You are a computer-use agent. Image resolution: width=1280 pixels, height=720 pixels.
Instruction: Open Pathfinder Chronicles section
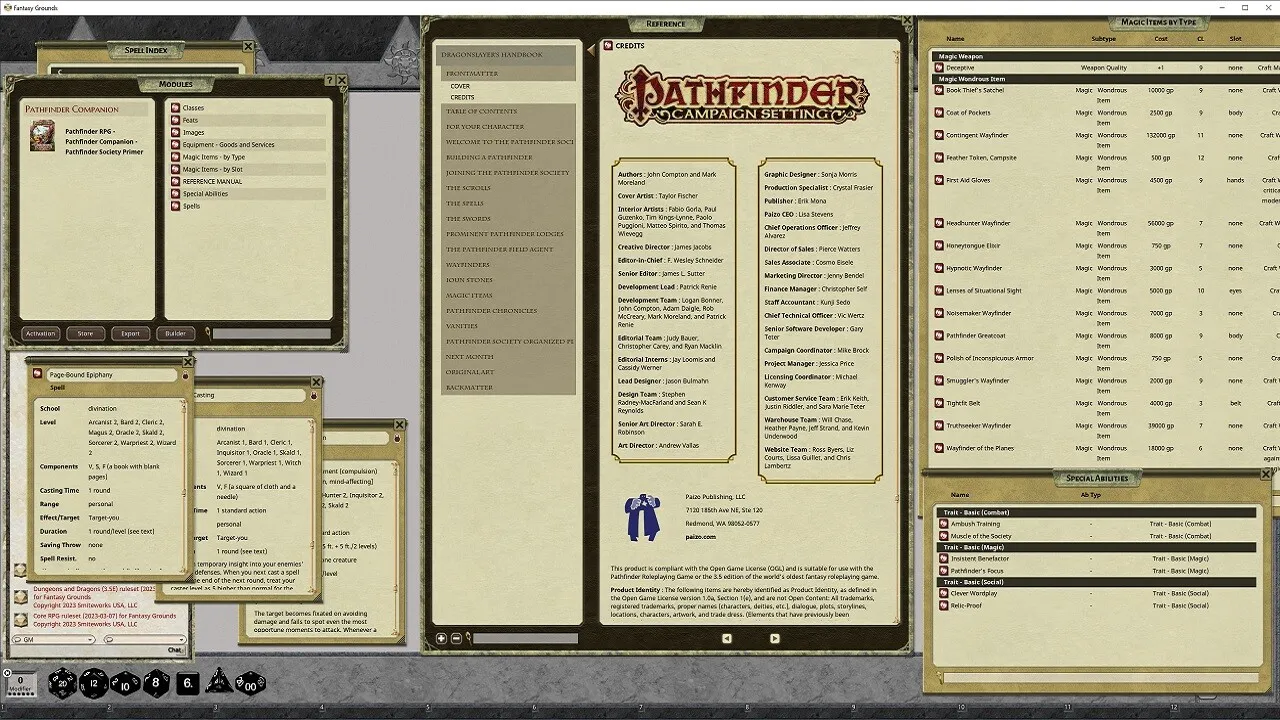coord(508,311)
